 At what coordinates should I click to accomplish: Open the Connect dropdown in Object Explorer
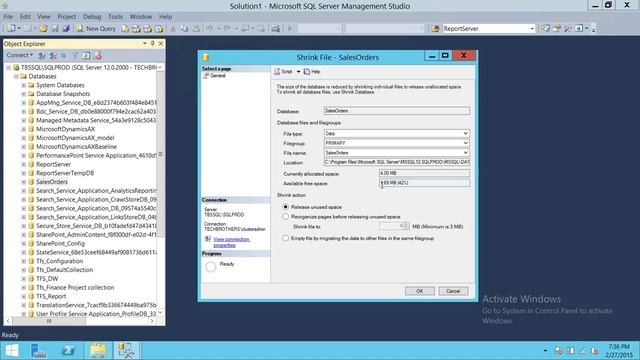coord(19,55)
